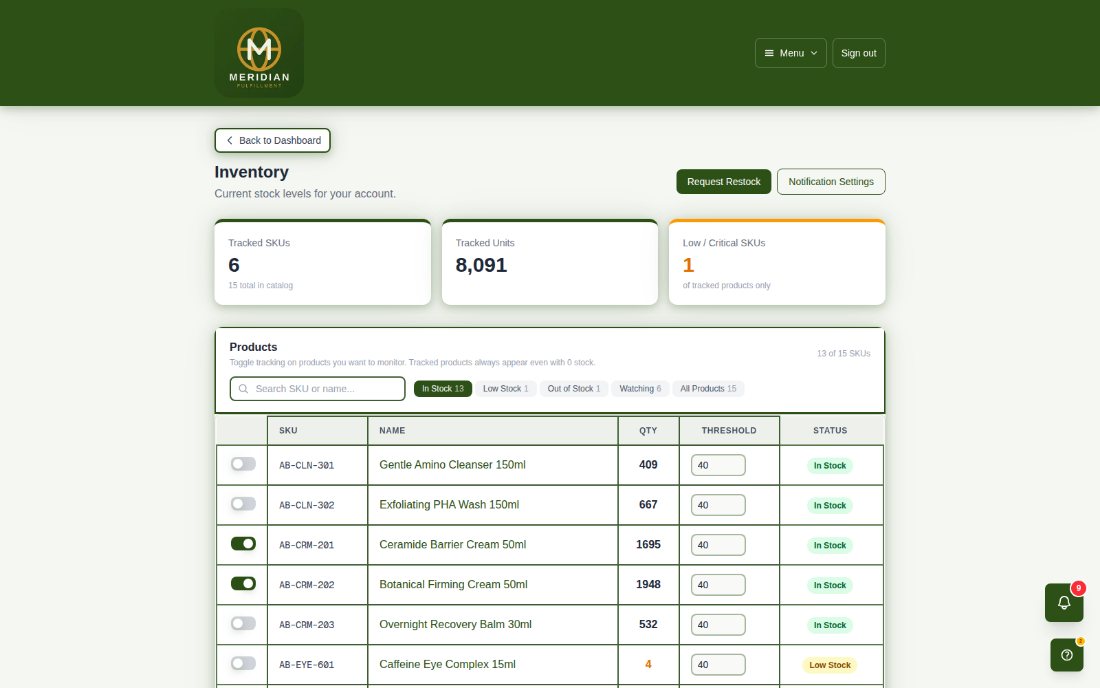Click In Stock badge for AB-CLN-301
The width and height of the screenshot is (1100, 688).
830,466
